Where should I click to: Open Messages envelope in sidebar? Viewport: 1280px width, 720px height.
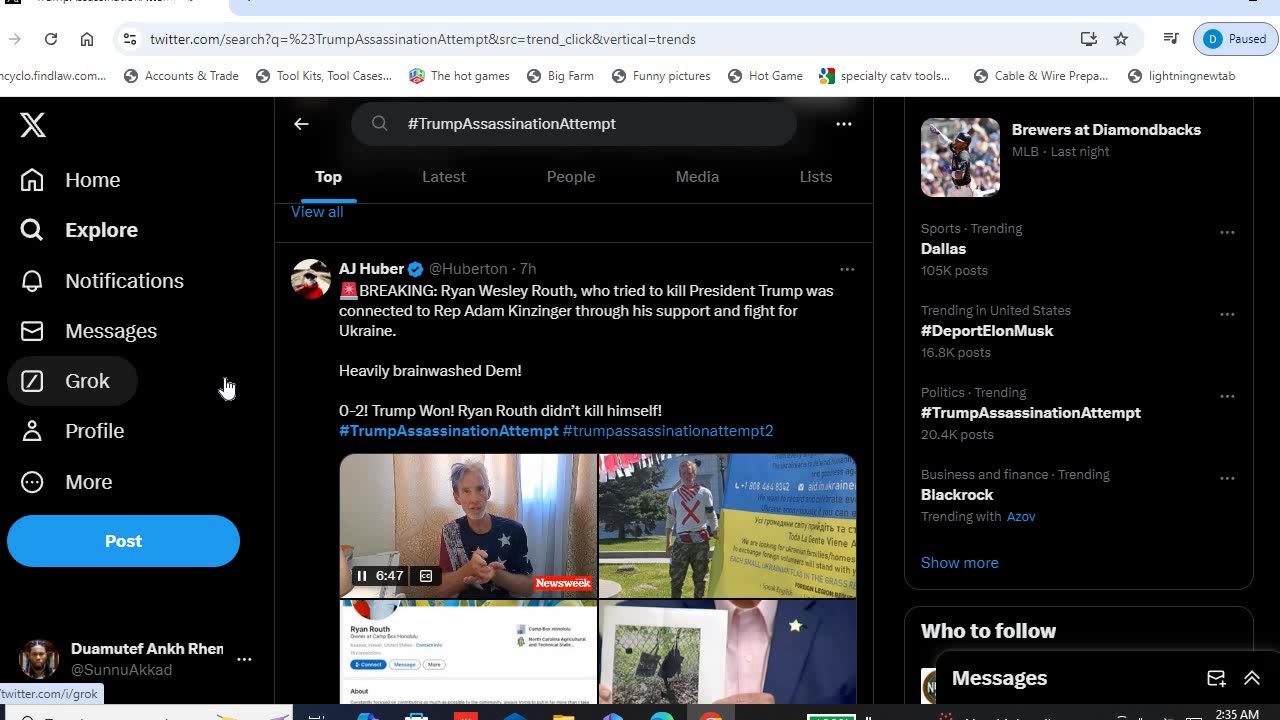point(89,331)
